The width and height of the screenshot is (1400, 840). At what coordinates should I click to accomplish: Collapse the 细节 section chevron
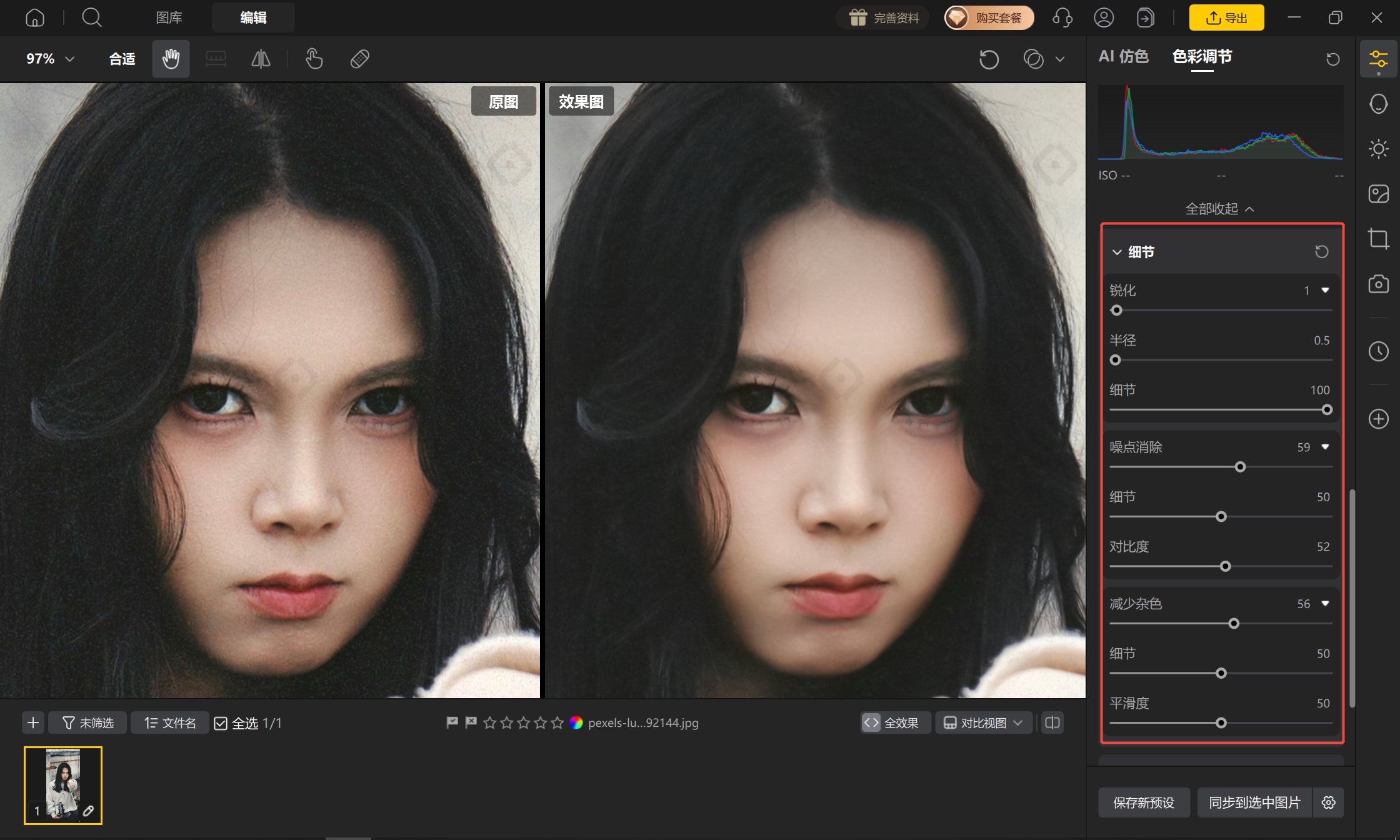[1117, 252]
